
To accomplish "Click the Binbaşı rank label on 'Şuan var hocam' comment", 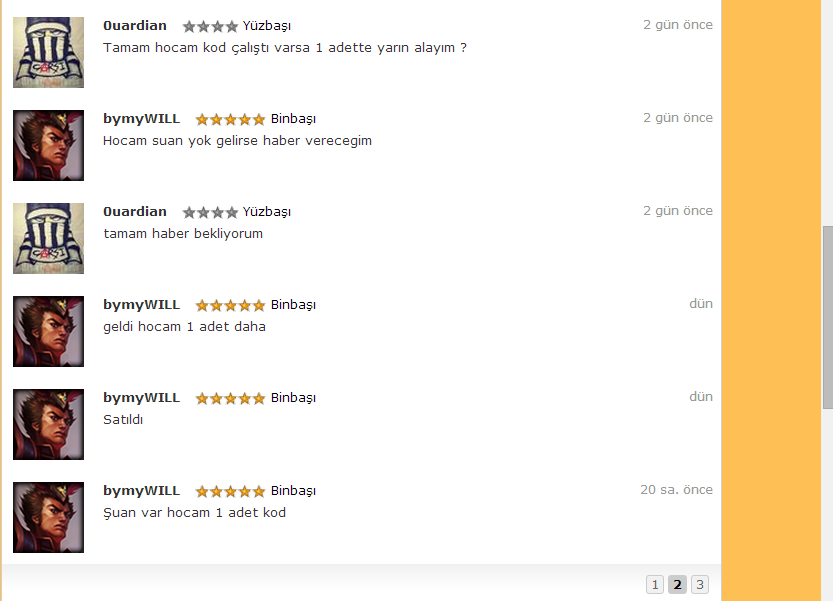I will click(293, 491).
